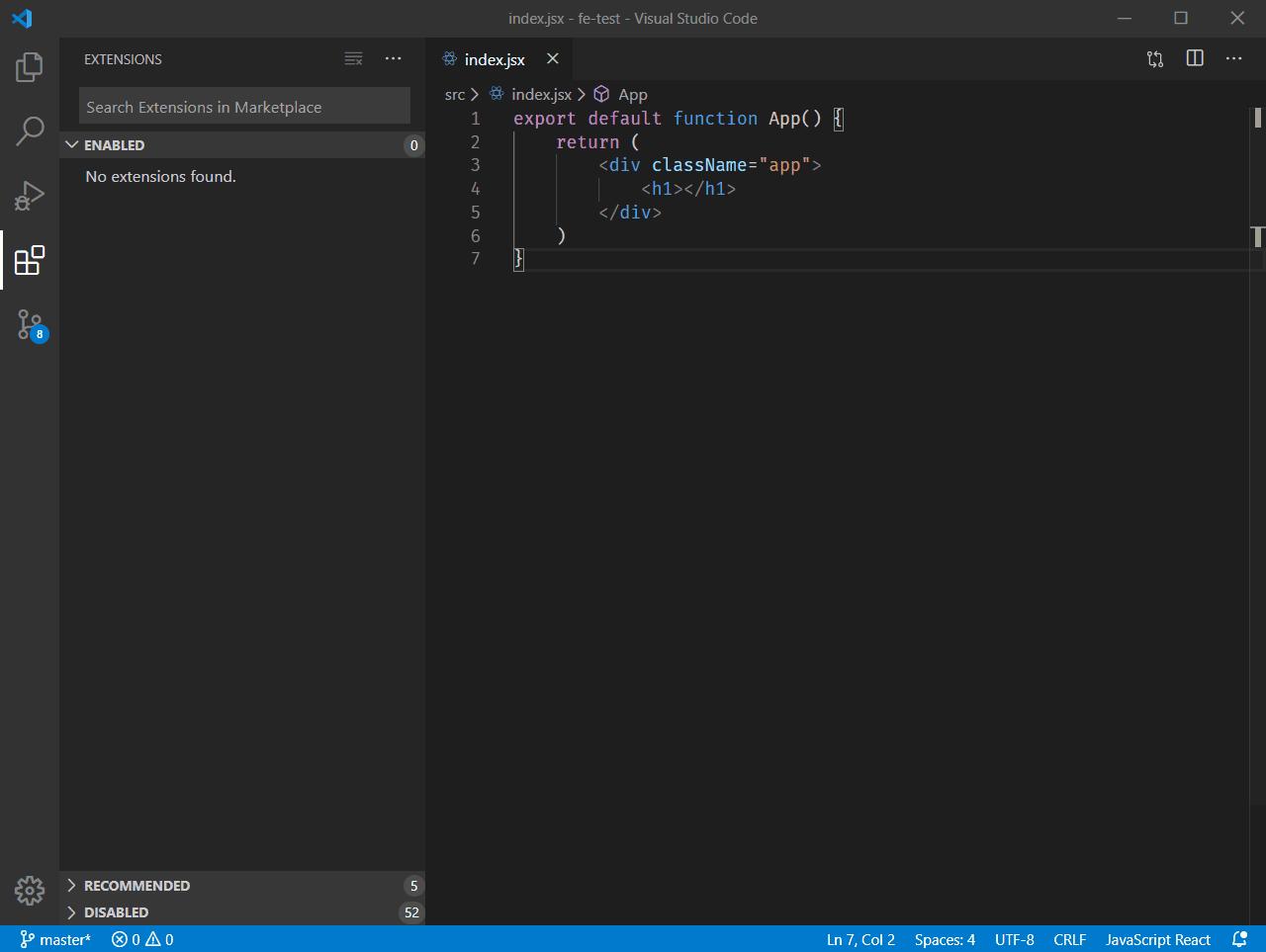Open more actions in the editor toolbar
This screenshot has width=1266, height=952.
coord(1233,58)
